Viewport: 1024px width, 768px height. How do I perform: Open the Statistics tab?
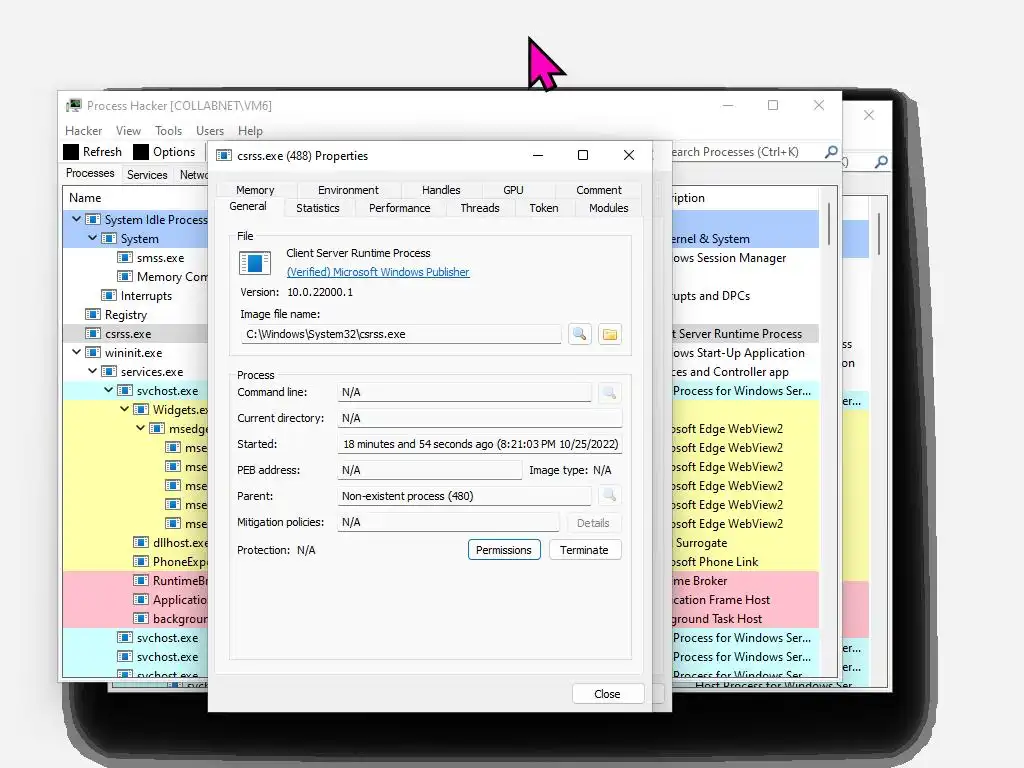point(317,208)
